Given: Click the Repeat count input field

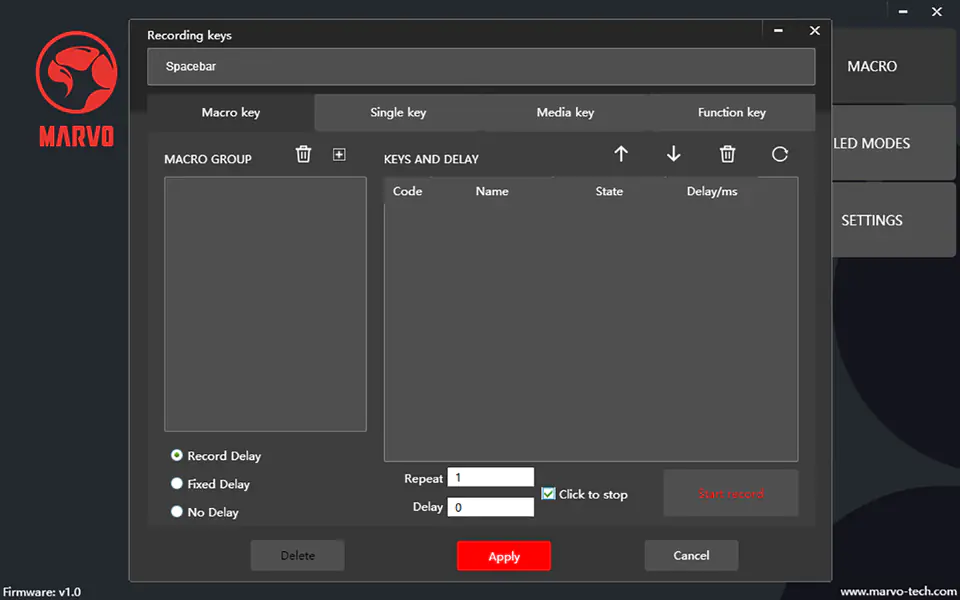Looking at the screenshot, I should (x=490, y=478).
